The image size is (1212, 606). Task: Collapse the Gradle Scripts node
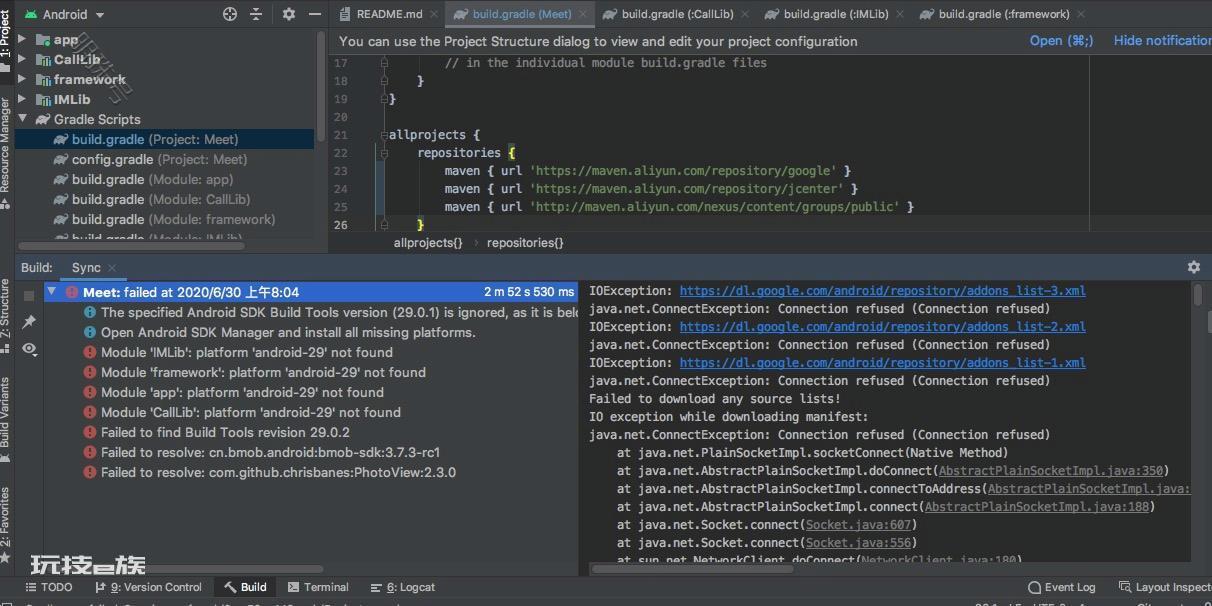coord(22,119)
